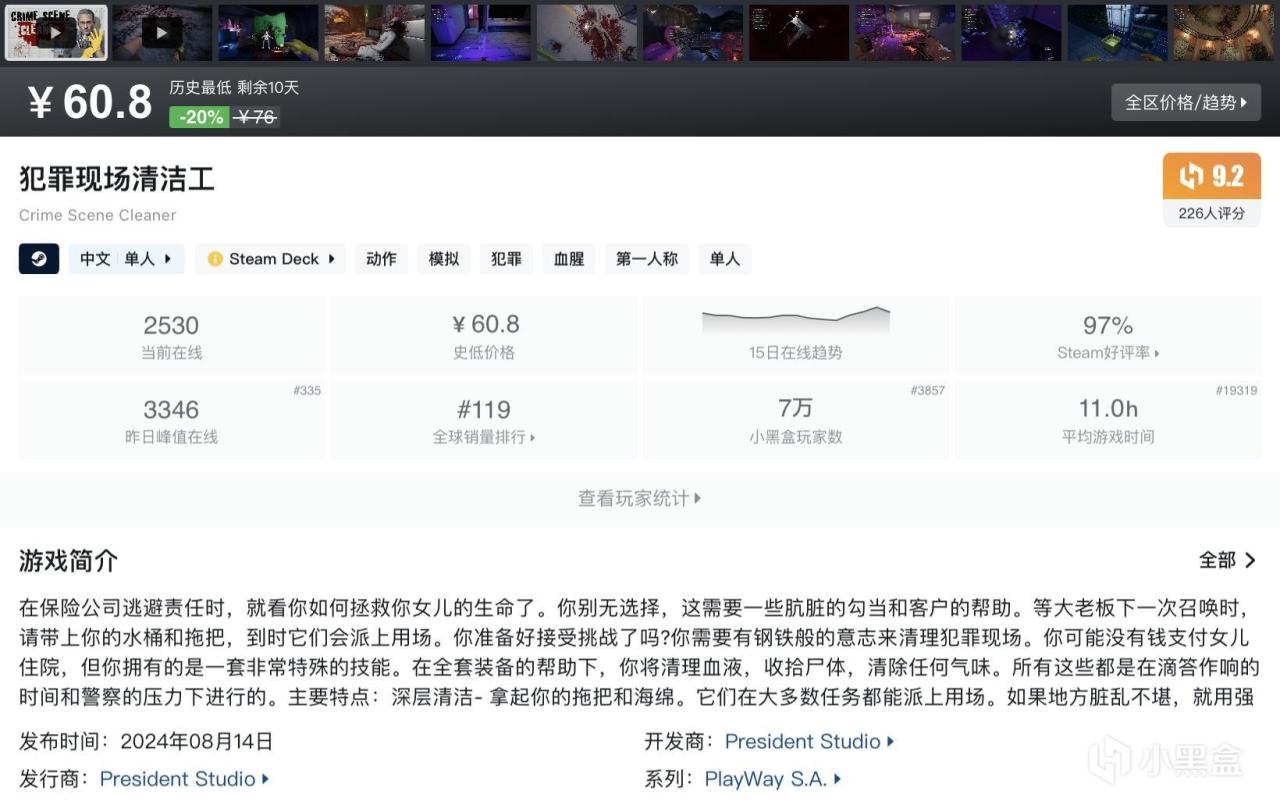Click the #3857 rank label
The image size is (1280, 805).
[x=927, y=391]
